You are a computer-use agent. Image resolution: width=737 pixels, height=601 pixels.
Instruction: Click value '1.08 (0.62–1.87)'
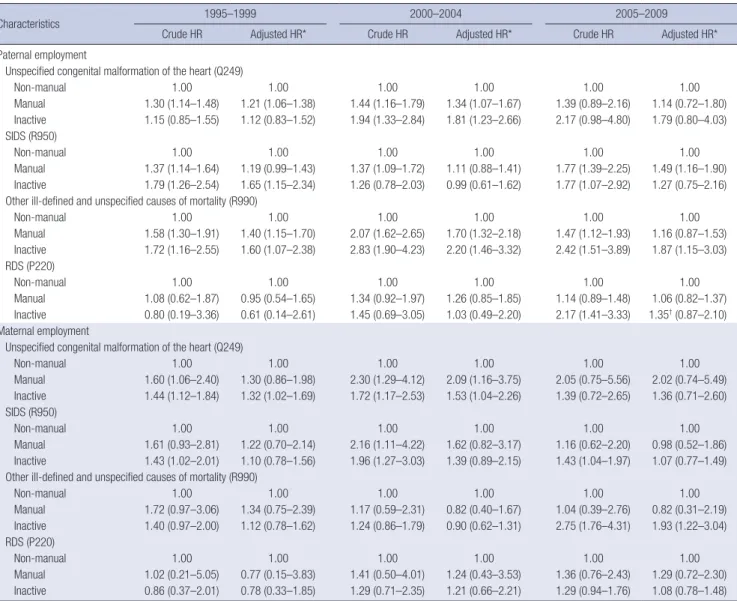(x=182, y=299)
